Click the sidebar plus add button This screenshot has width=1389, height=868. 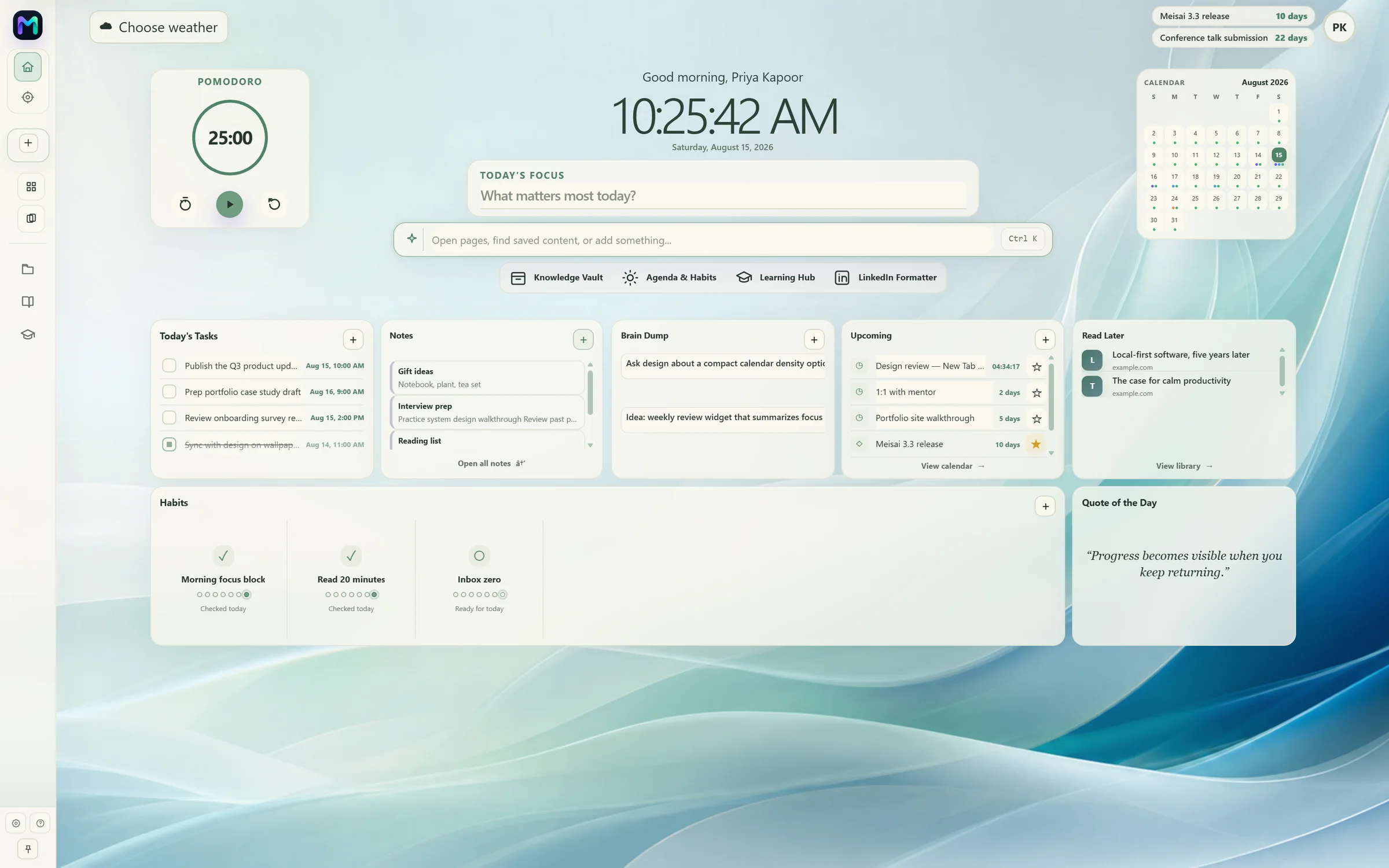pyautogui.click(x=28, y=143)
